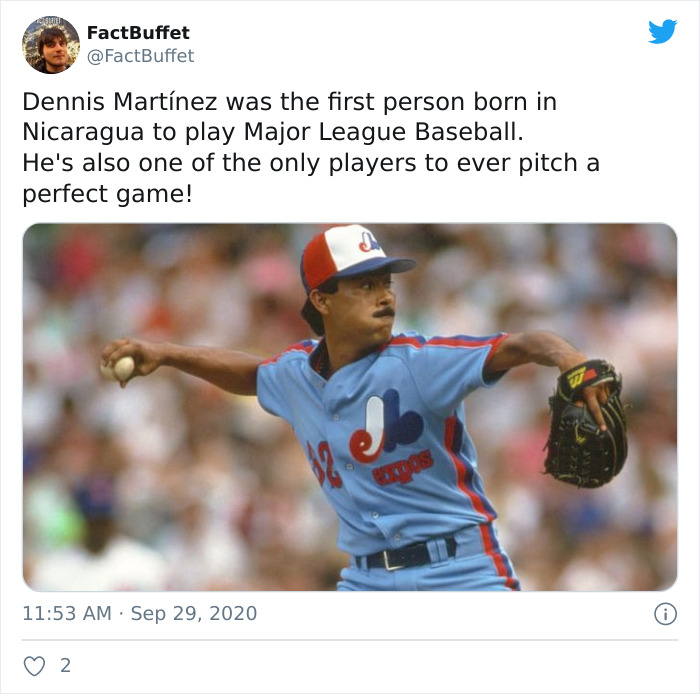This screenshot has height=694, width=700.
Task: Click the pitcher's black baseball glove
Action: point(585,424)
